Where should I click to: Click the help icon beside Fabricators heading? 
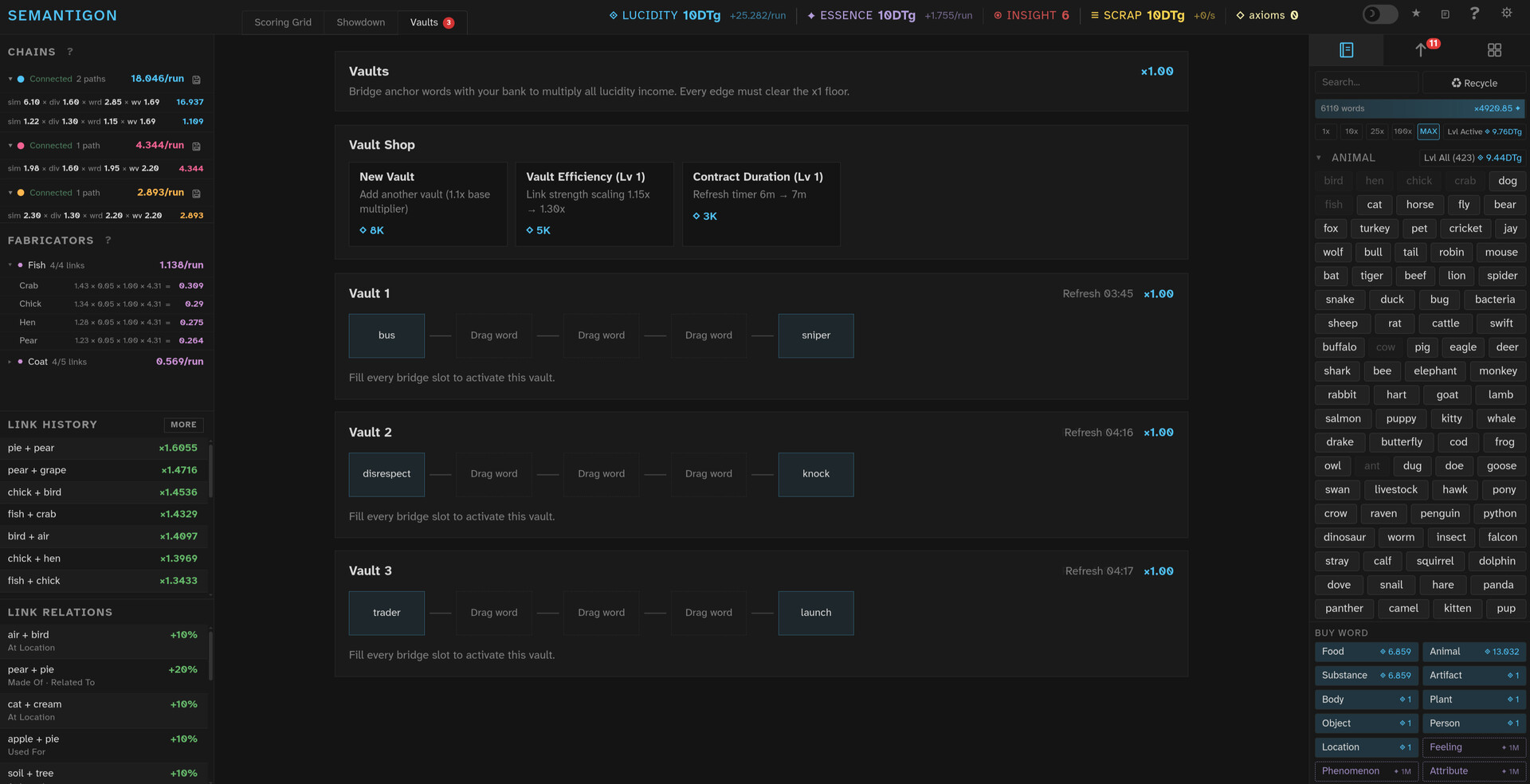(x=108, y=241)
